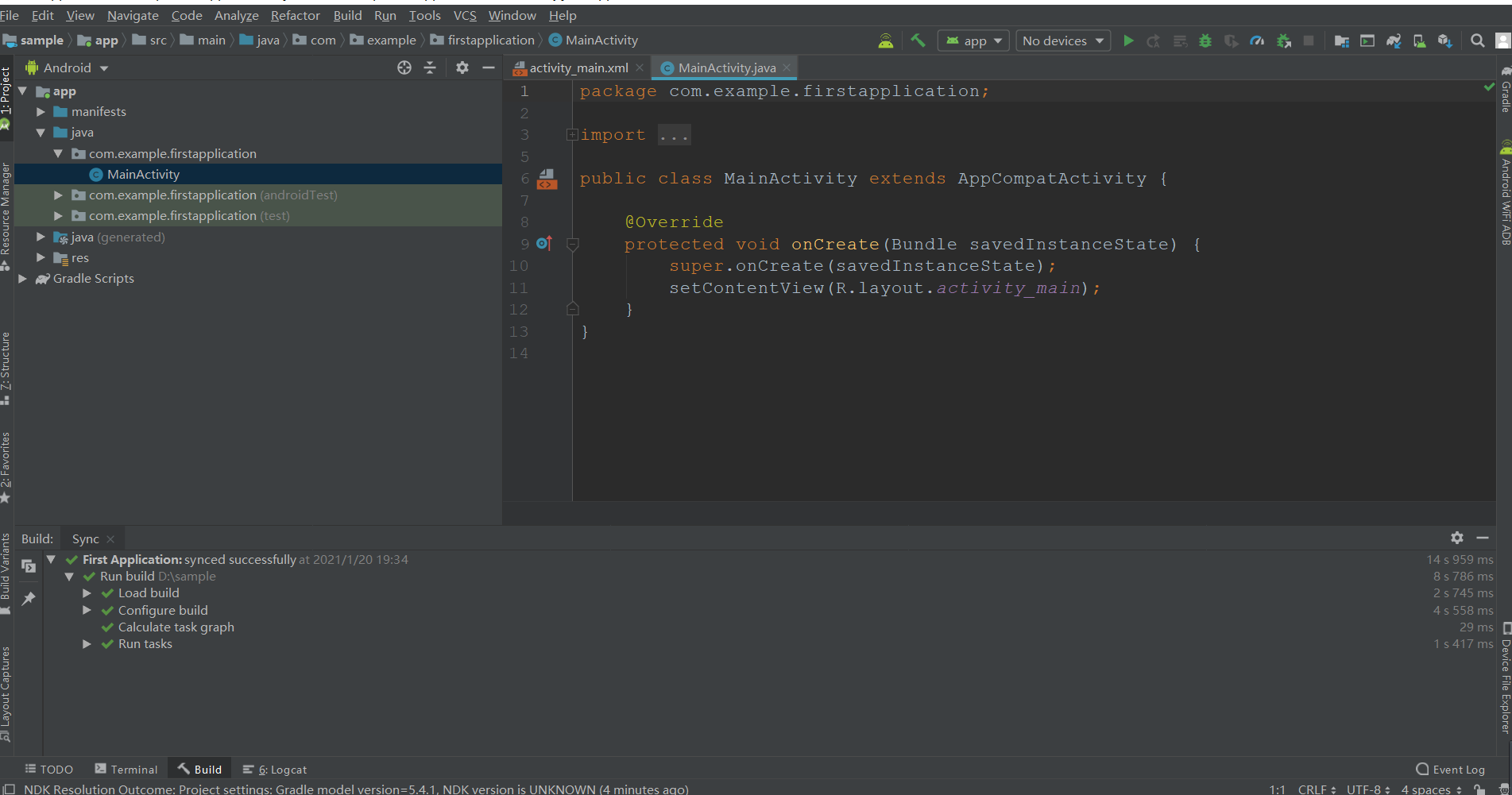Open the AVD Manager icon
This screenshot has width=1512, height=795.
[x=1419, y=41]
